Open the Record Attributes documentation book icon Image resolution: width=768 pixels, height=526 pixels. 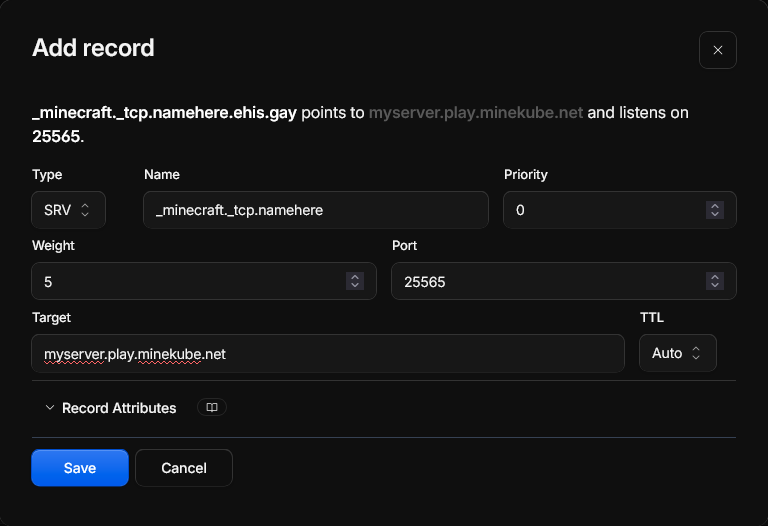tap(212, 407)
